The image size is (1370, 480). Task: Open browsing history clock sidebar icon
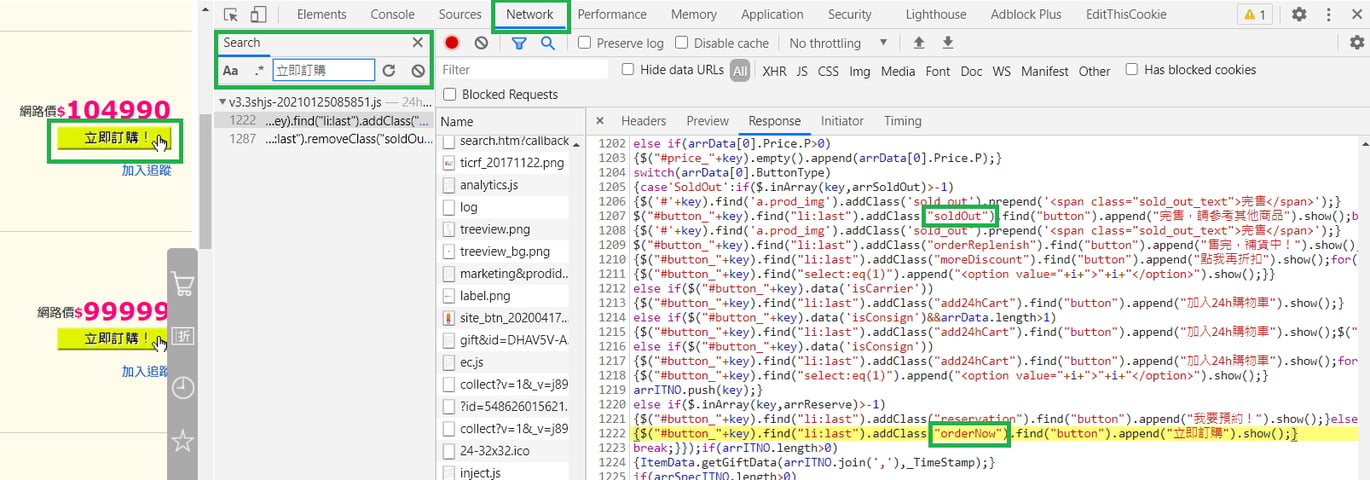[183, 388]
